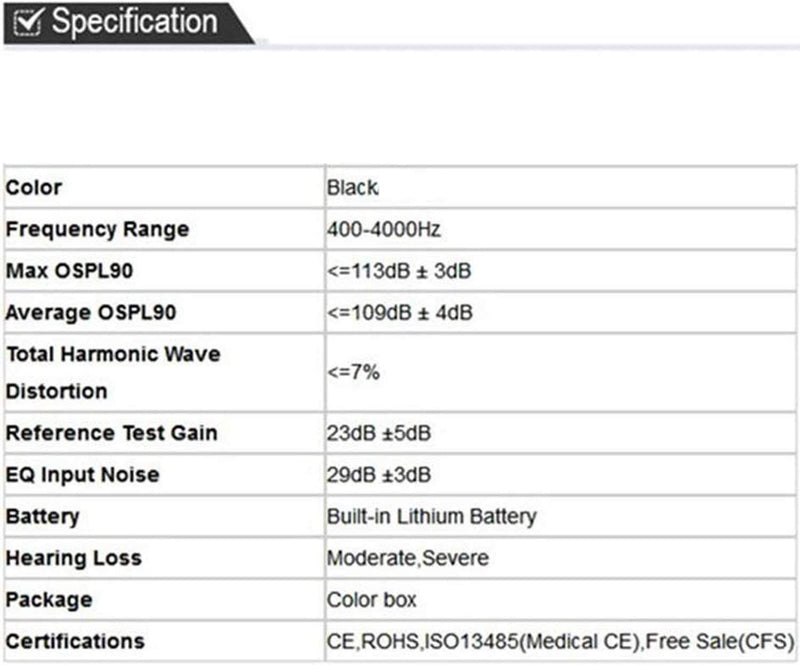Select the Max OSPL90 label
The height and width of the screenshot is (665, 800).
[x=69, y=271]
